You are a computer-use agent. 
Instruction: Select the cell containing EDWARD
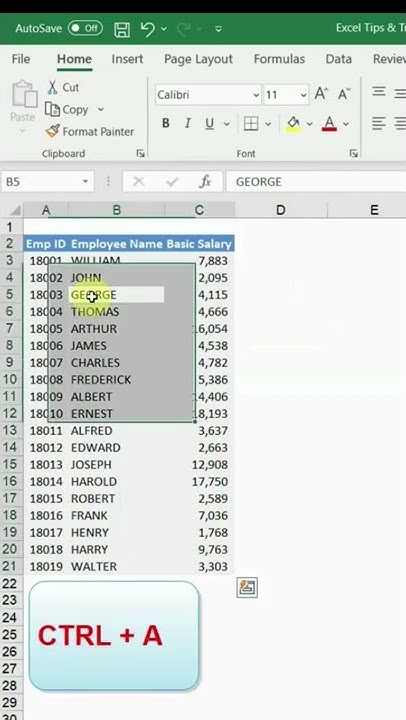point(117,448)
